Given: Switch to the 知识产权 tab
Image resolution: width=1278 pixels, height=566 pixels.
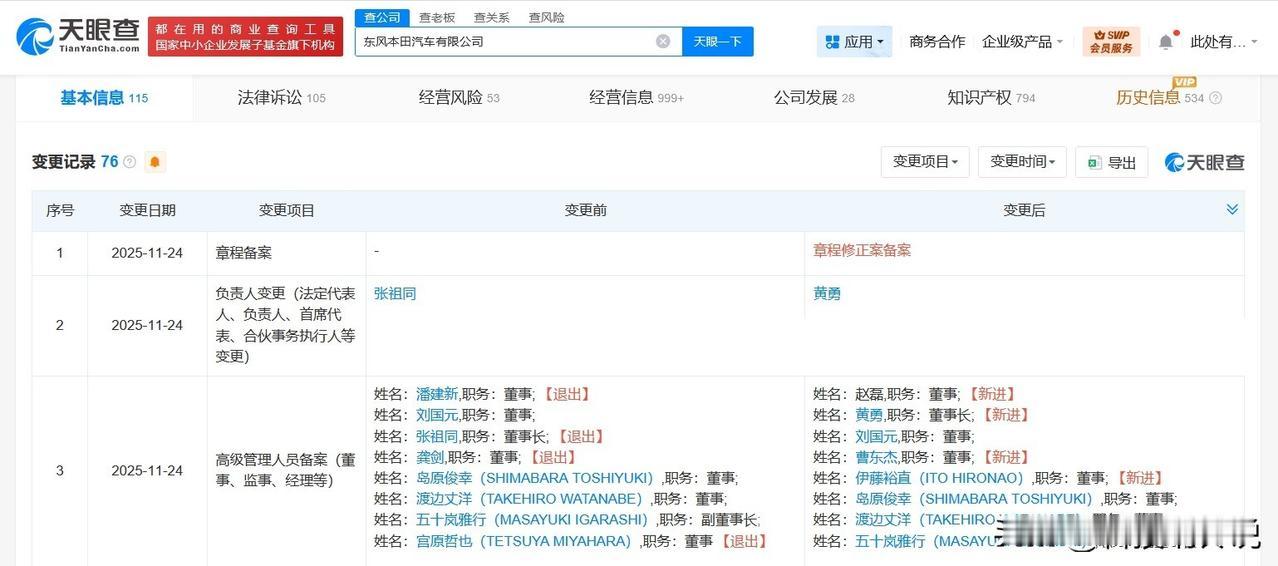Looking at the screenshot, I should pos(991,98).
